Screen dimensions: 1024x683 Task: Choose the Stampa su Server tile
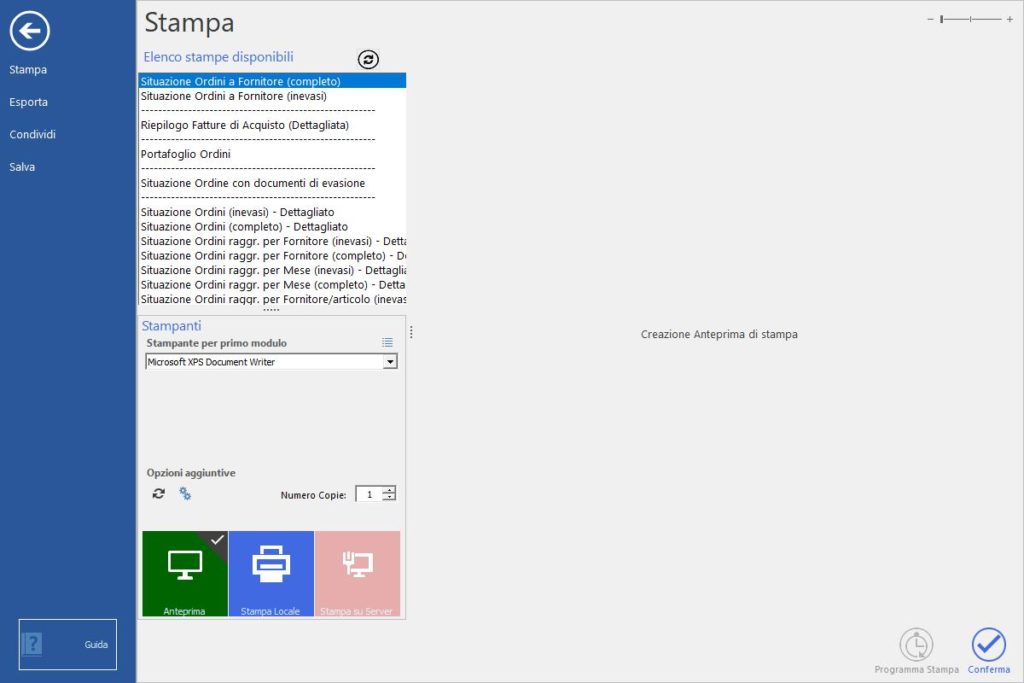tap(357, 574)
